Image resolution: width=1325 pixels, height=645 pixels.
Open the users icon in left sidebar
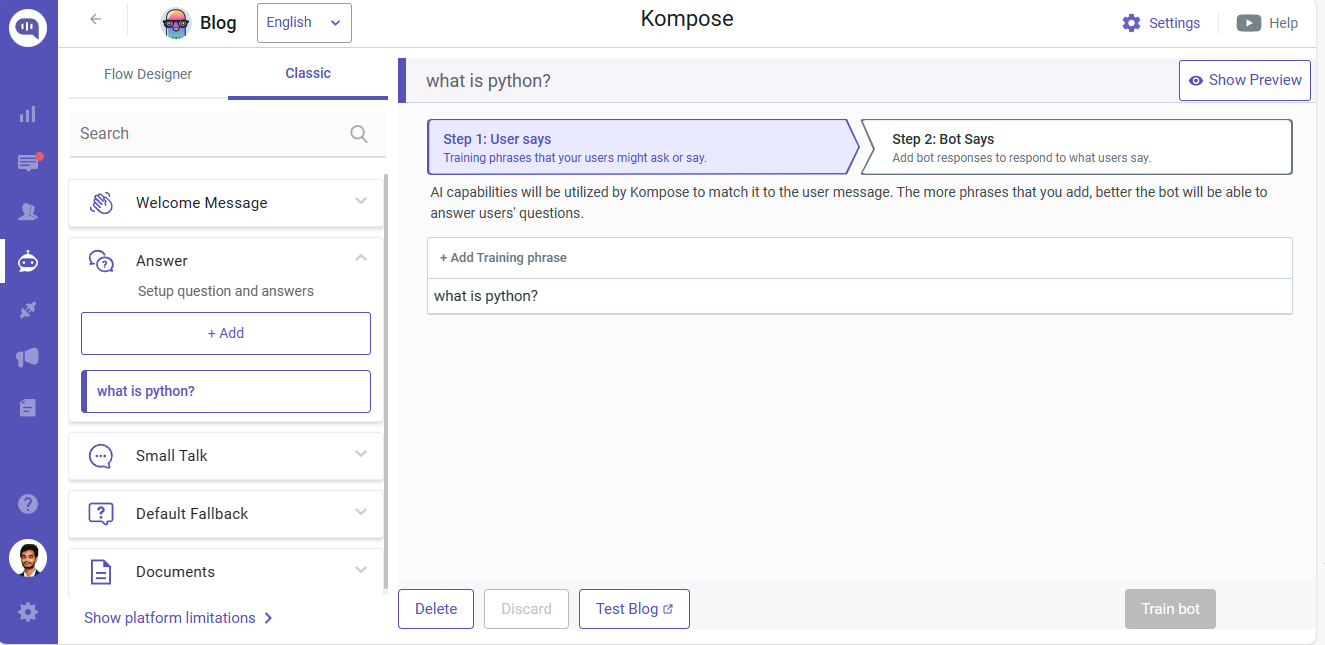click(28, 212)
